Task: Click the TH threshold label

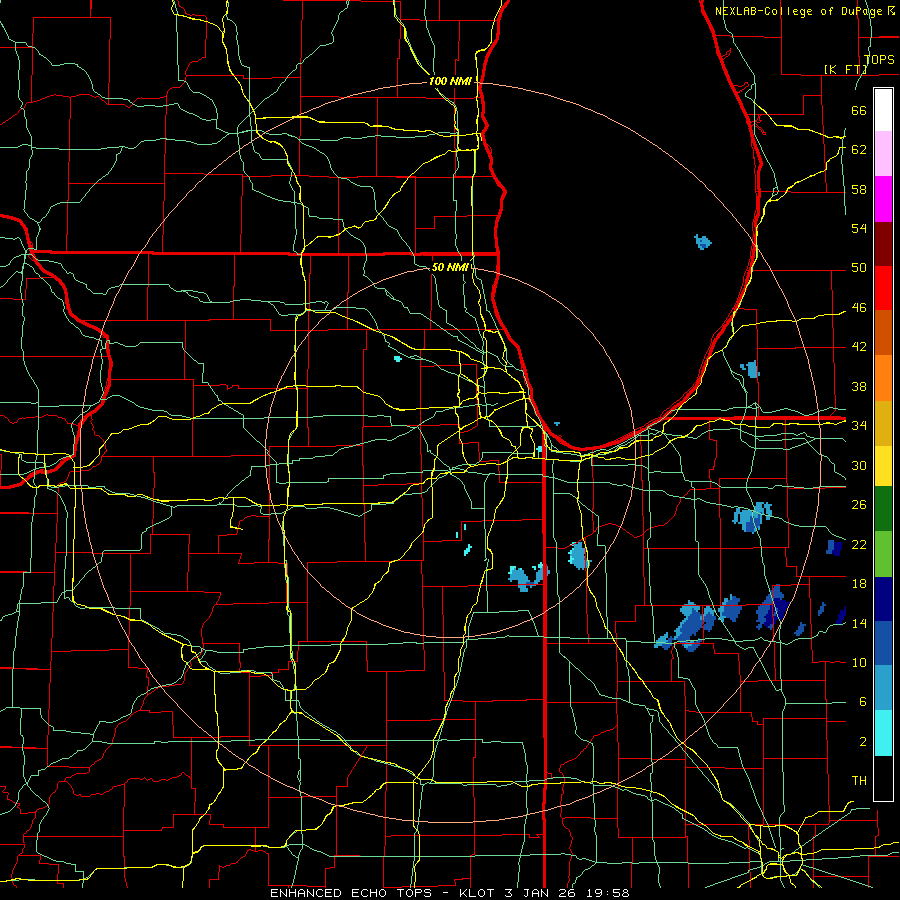Action: pos(859,781)
